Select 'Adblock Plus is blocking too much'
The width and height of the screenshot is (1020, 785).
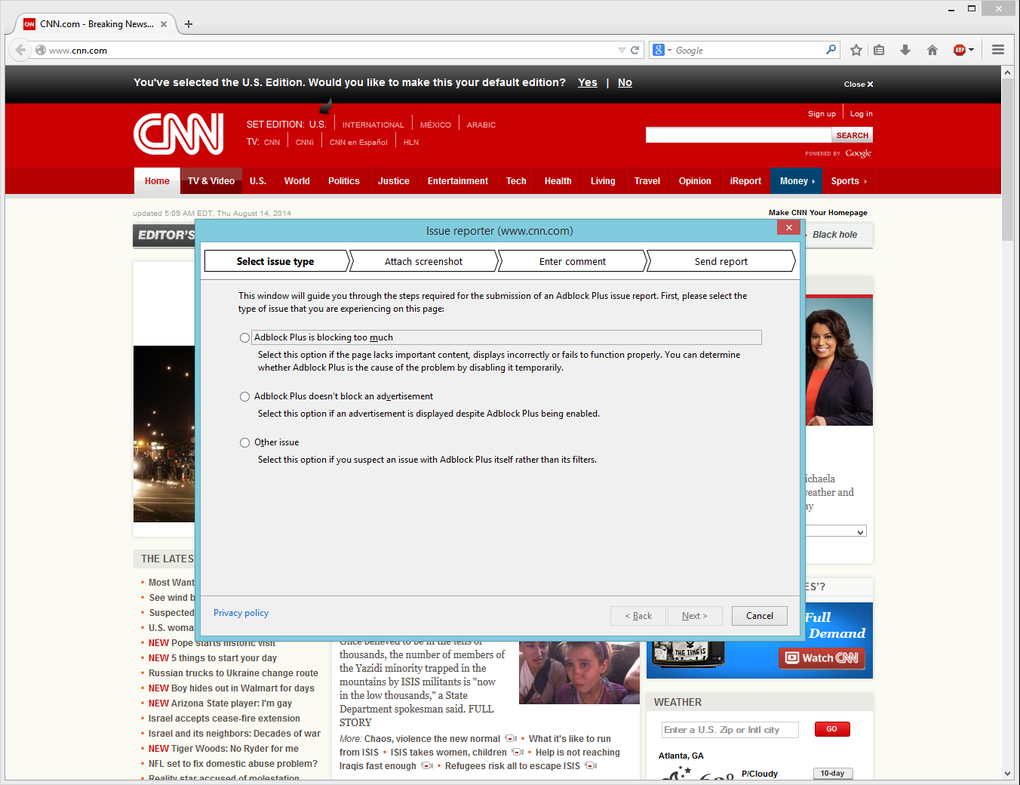pyautogui.click(x=244, y=337)
